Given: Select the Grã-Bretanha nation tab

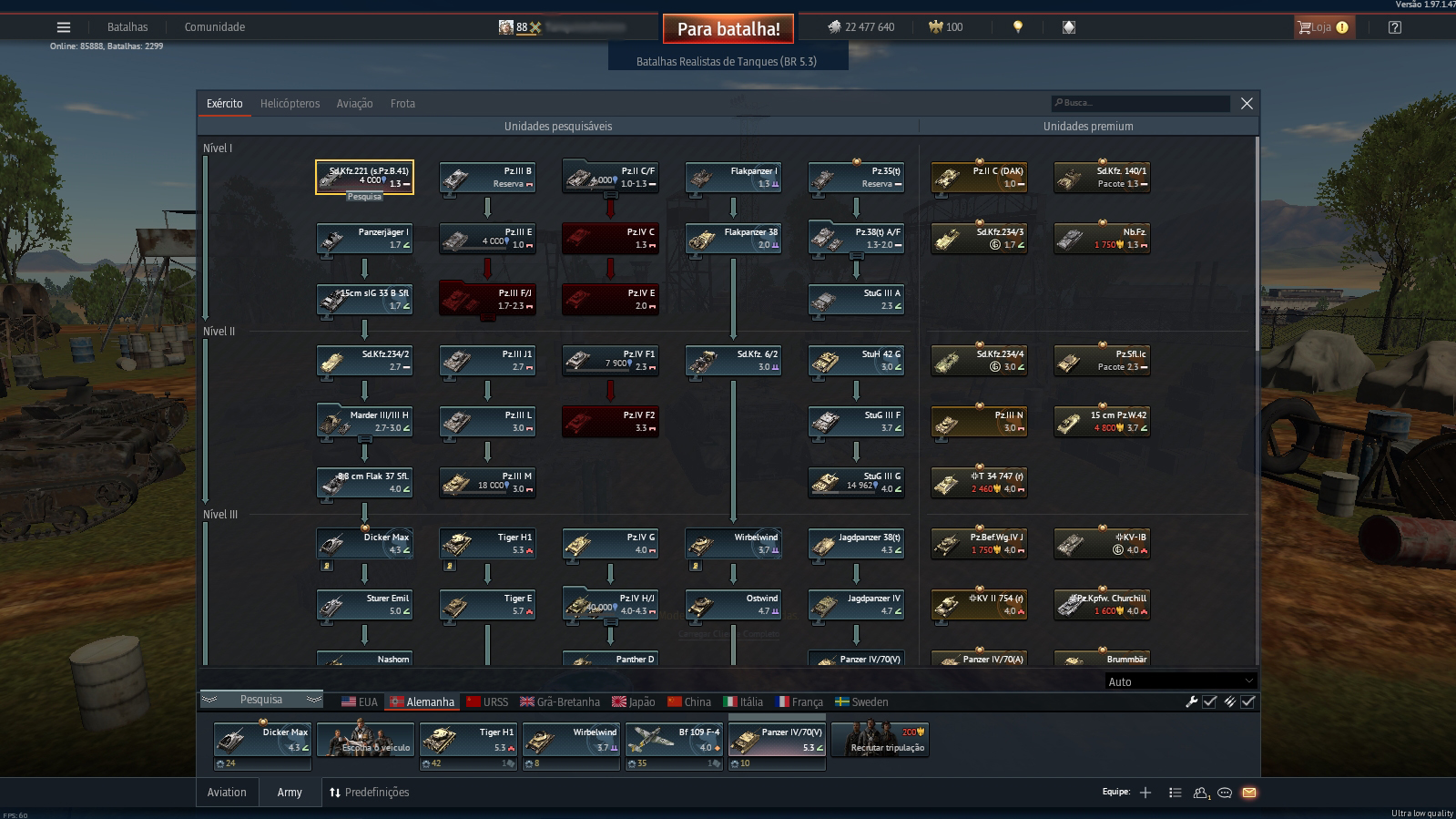Looking at the screenshot, I should (559, 702).
